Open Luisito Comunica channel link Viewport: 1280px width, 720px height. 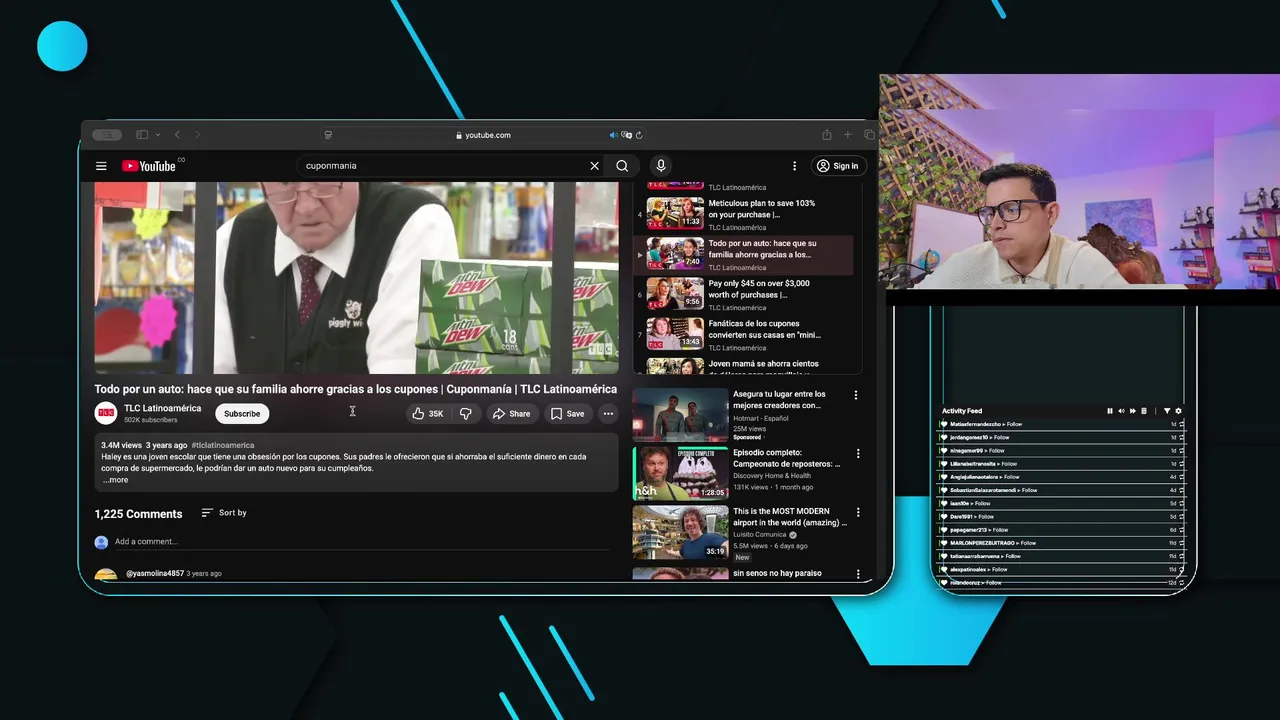coord(760,535)
